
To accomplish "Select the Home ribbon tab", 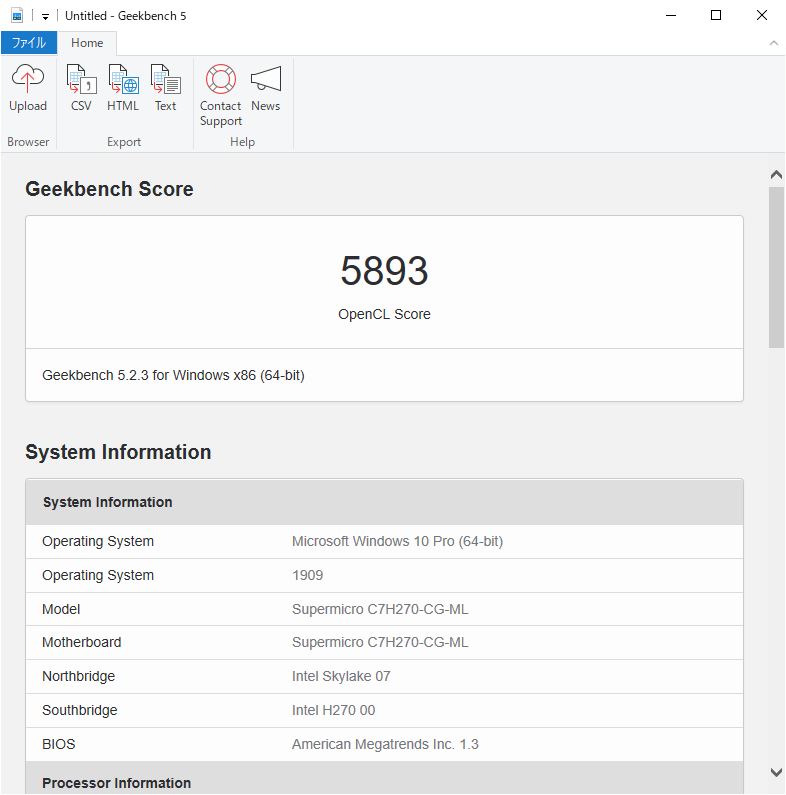I will (x=87, y=43).
